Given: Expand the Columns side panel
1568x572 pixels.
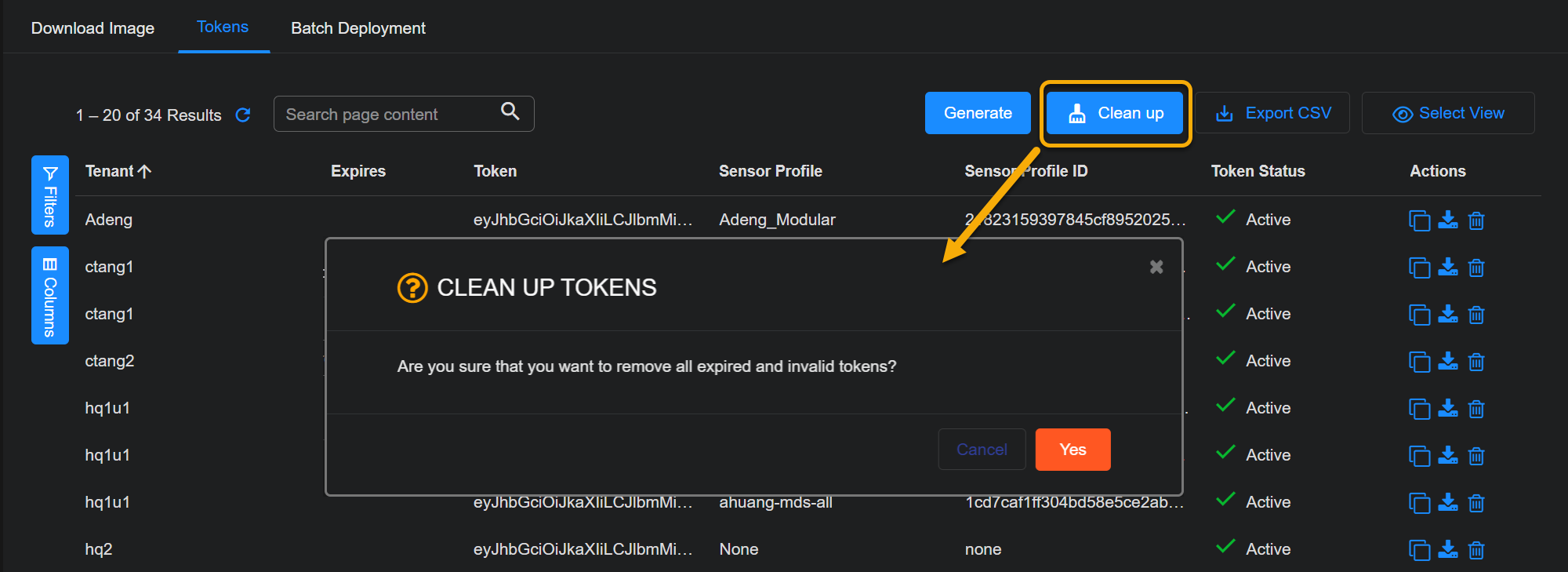Looking at the screenshot, I should pyautogui.click(x=50, y=296).
